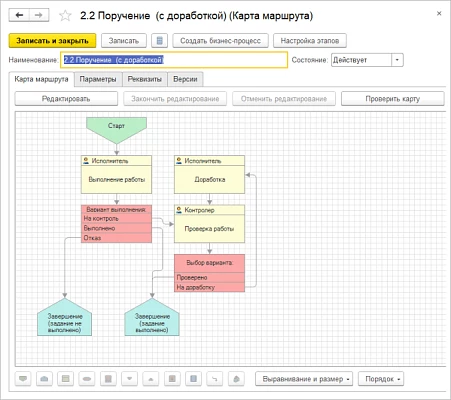Screen dimensions: 451x400
Task: Insert a blue Completion point element
Action: (x=44, y=379)
